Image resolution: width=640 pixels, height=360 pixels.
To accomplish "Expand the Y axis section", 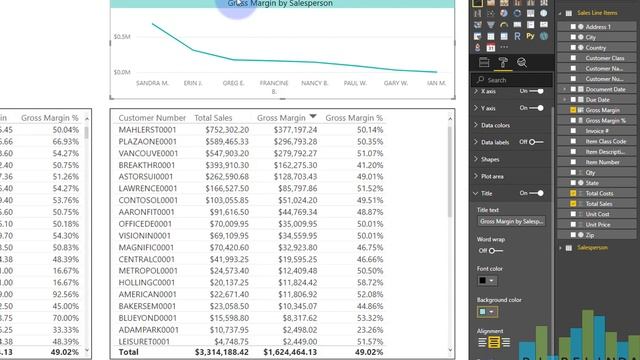I will click(x=476, y=108).
